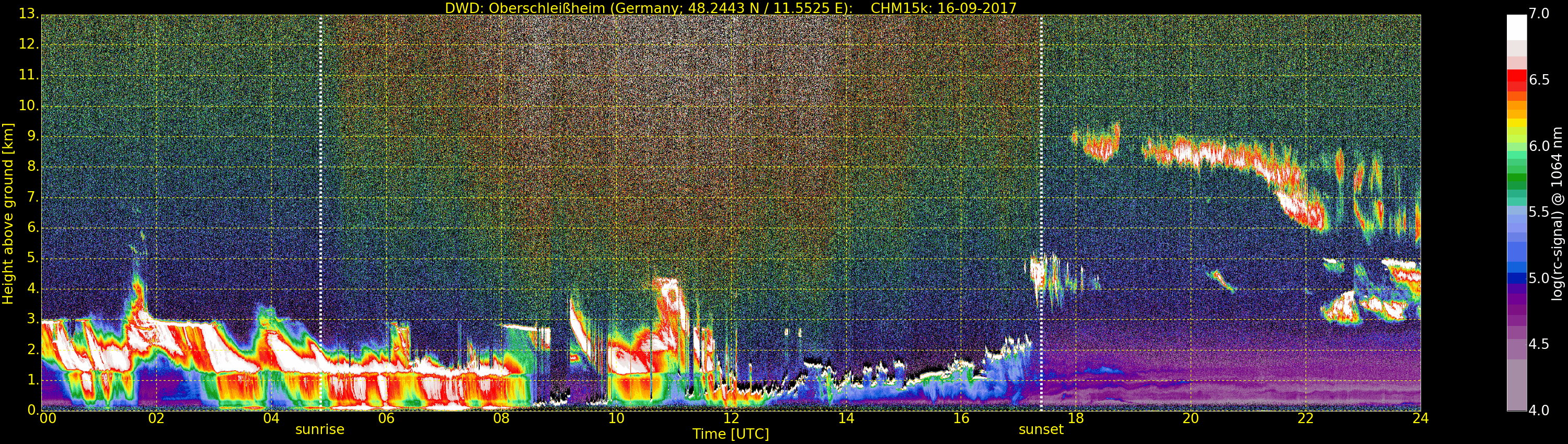
Task: Click the 16 tick label on time axis
Action: point(961,418)
